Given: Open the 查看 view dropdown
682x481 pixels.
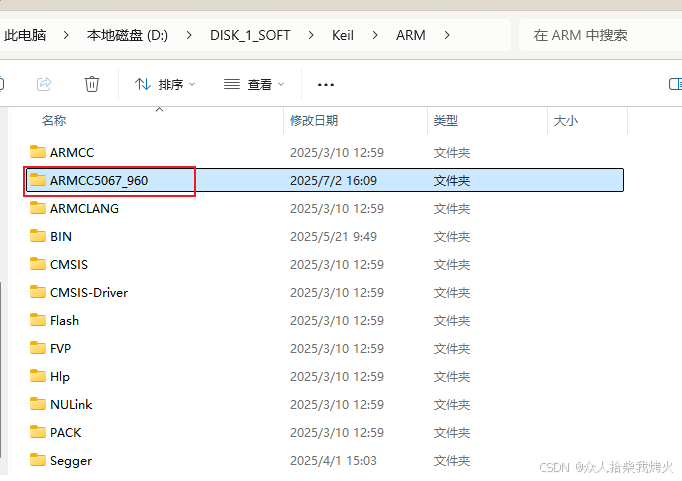Looking at the screenshot, I should point(254,84).
